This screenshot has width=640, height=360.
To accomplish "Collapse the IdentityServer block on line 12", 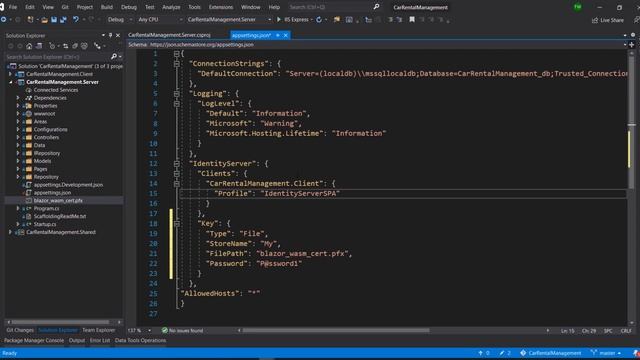I will [x=176, y=164].
